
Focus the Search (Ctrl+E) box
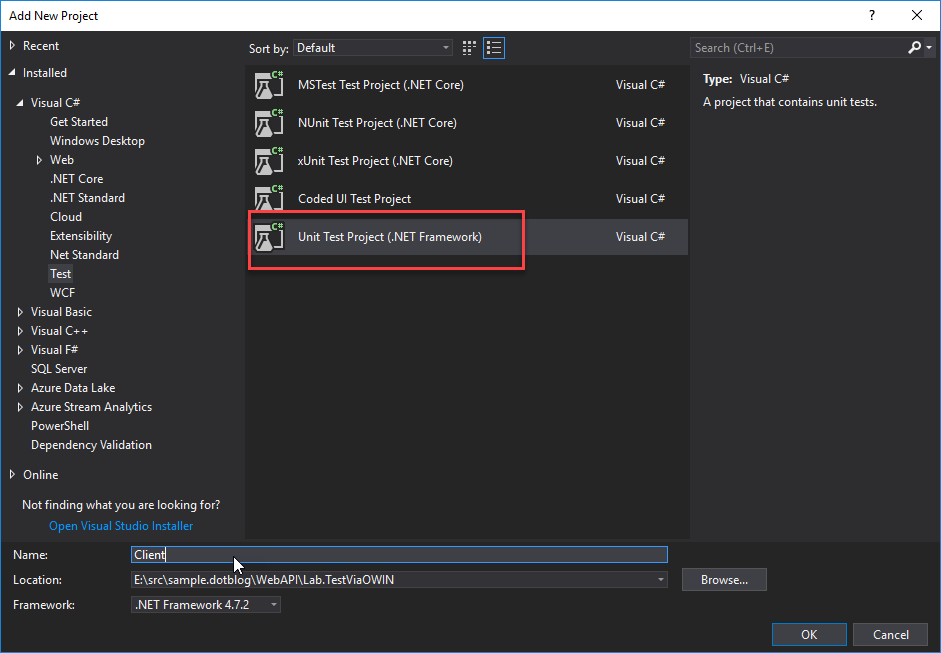coord(798,47)
